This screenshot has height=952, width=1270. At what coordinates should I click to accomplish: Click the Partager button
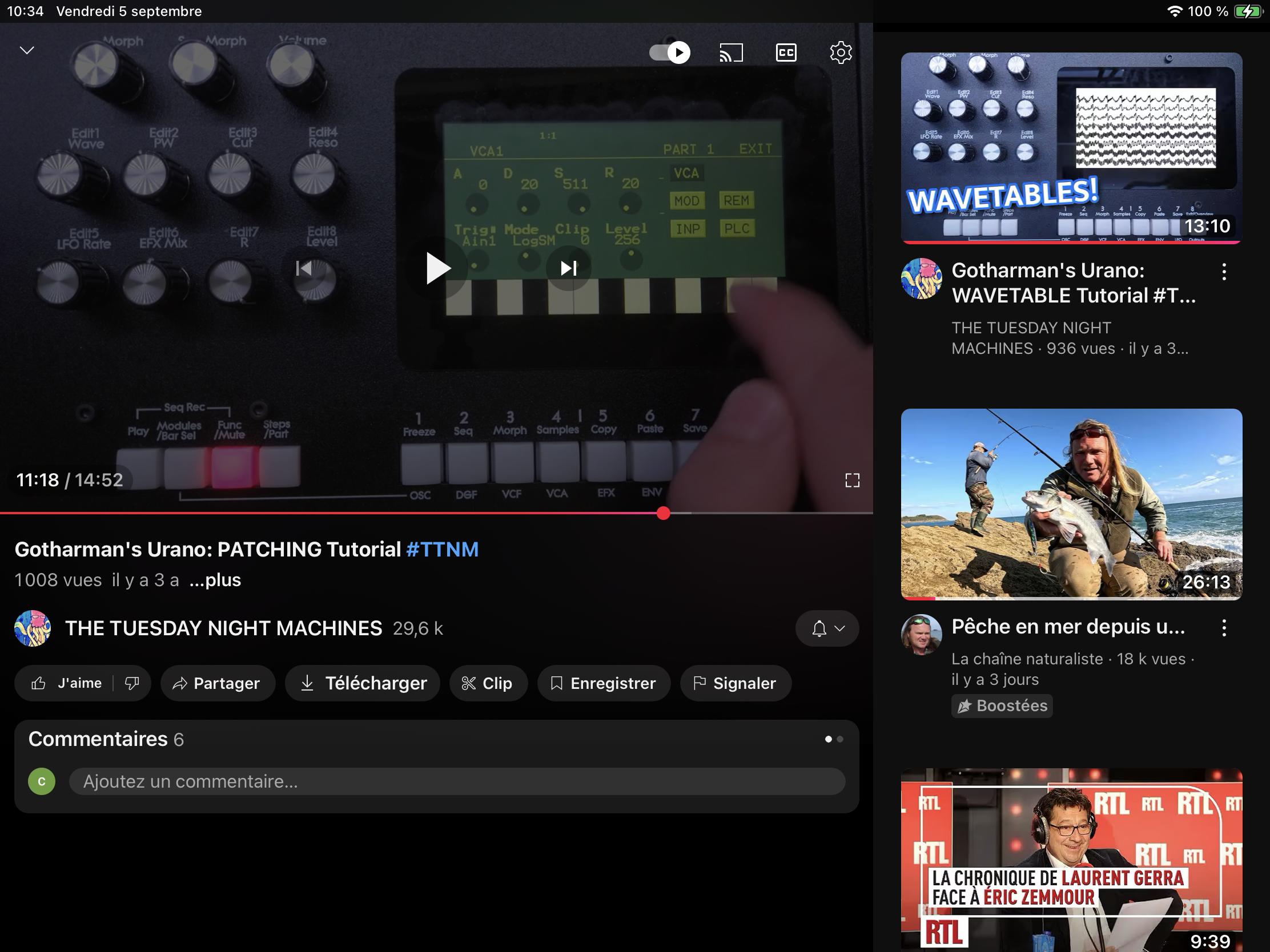(x=218, y=683)
